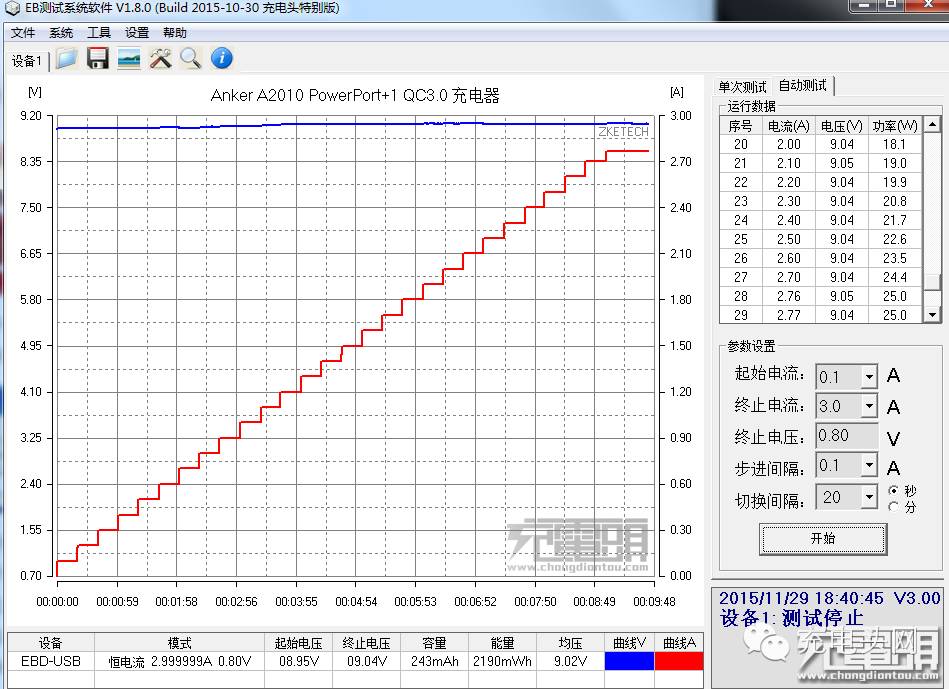The image size is (949, 689).
Task: Click the blue 曲线V color swatch
Action: 629,661
